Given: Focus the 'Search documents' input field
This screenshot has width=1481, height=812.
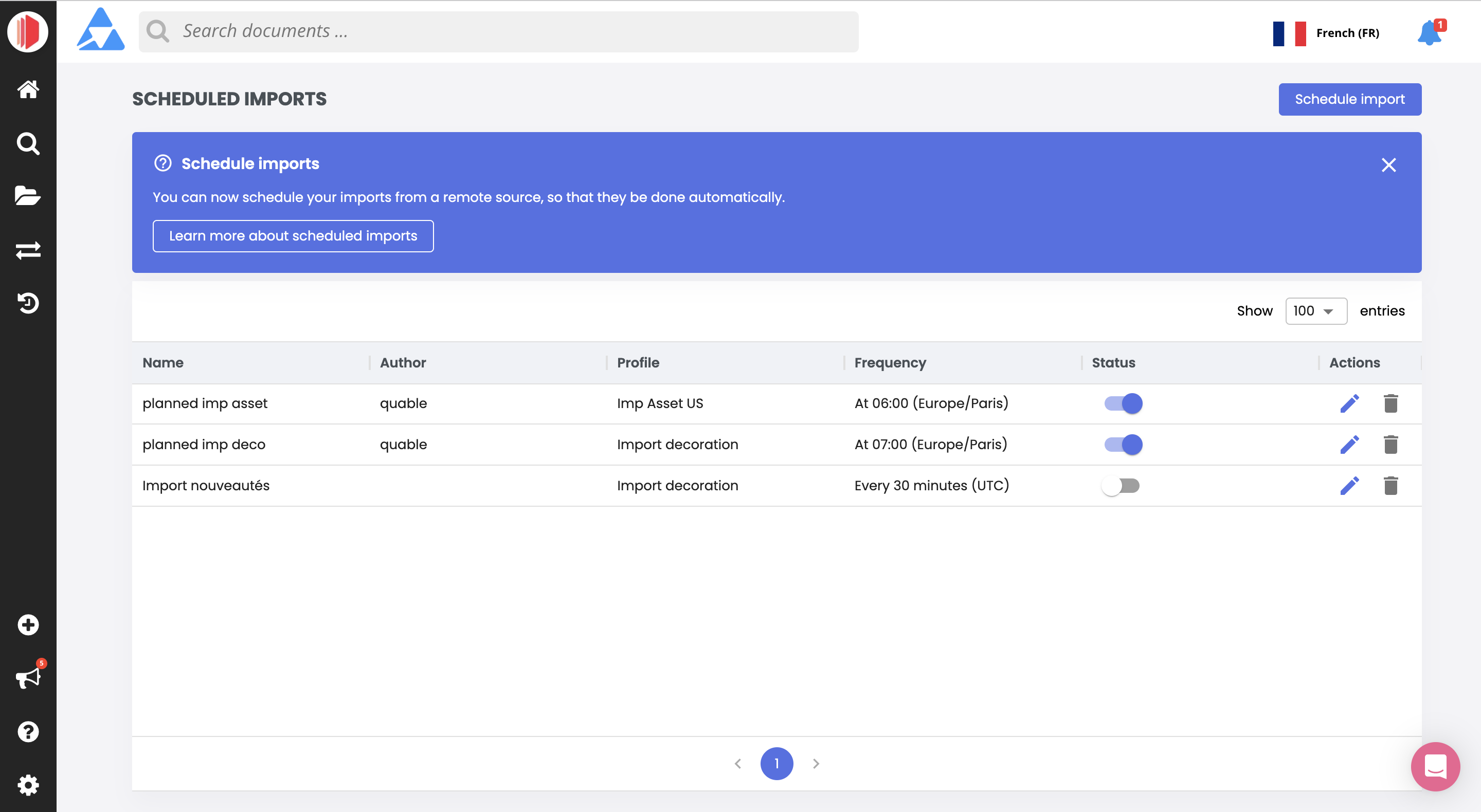Looking at the screenshot, I should click(498, 32).
